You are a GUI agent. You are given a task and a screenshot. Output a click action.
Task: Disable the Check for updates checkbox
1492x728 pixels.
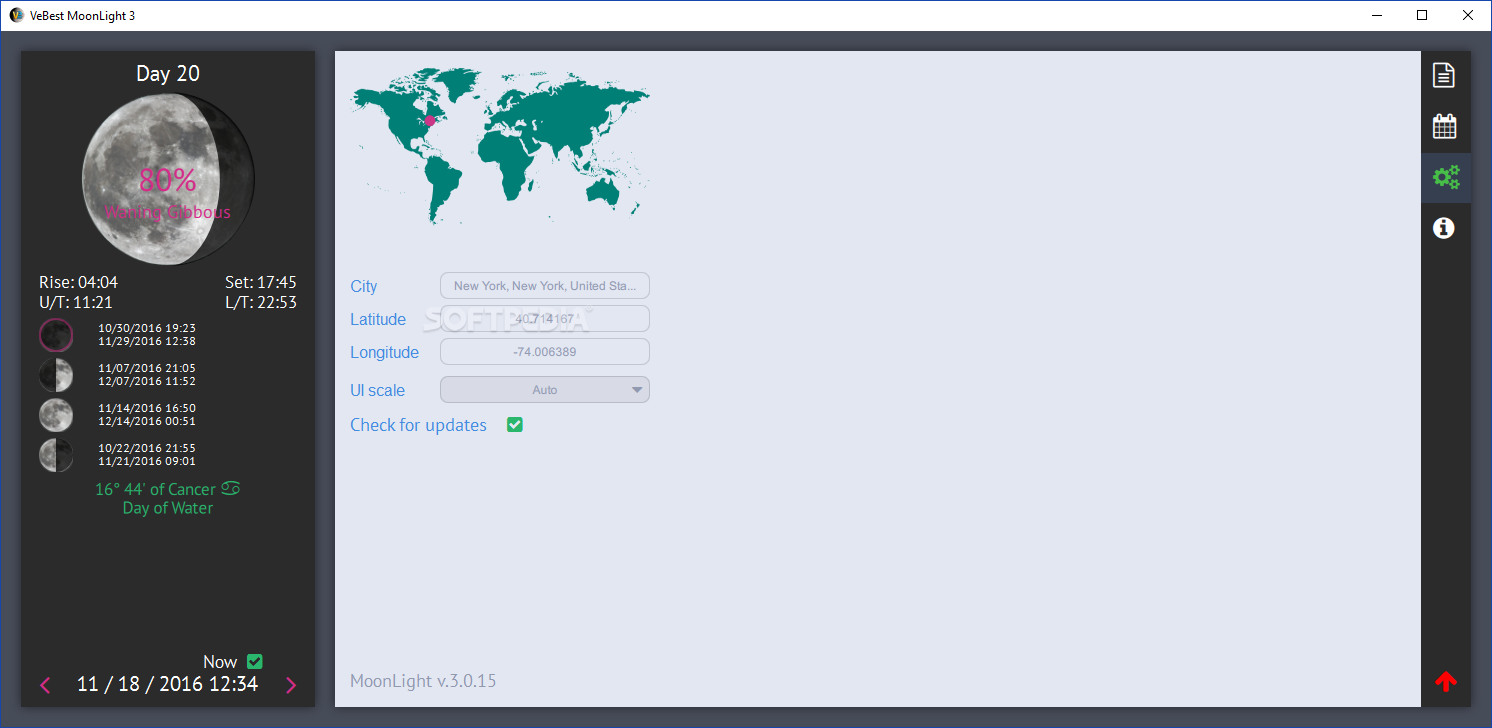[x=515, y=425]
